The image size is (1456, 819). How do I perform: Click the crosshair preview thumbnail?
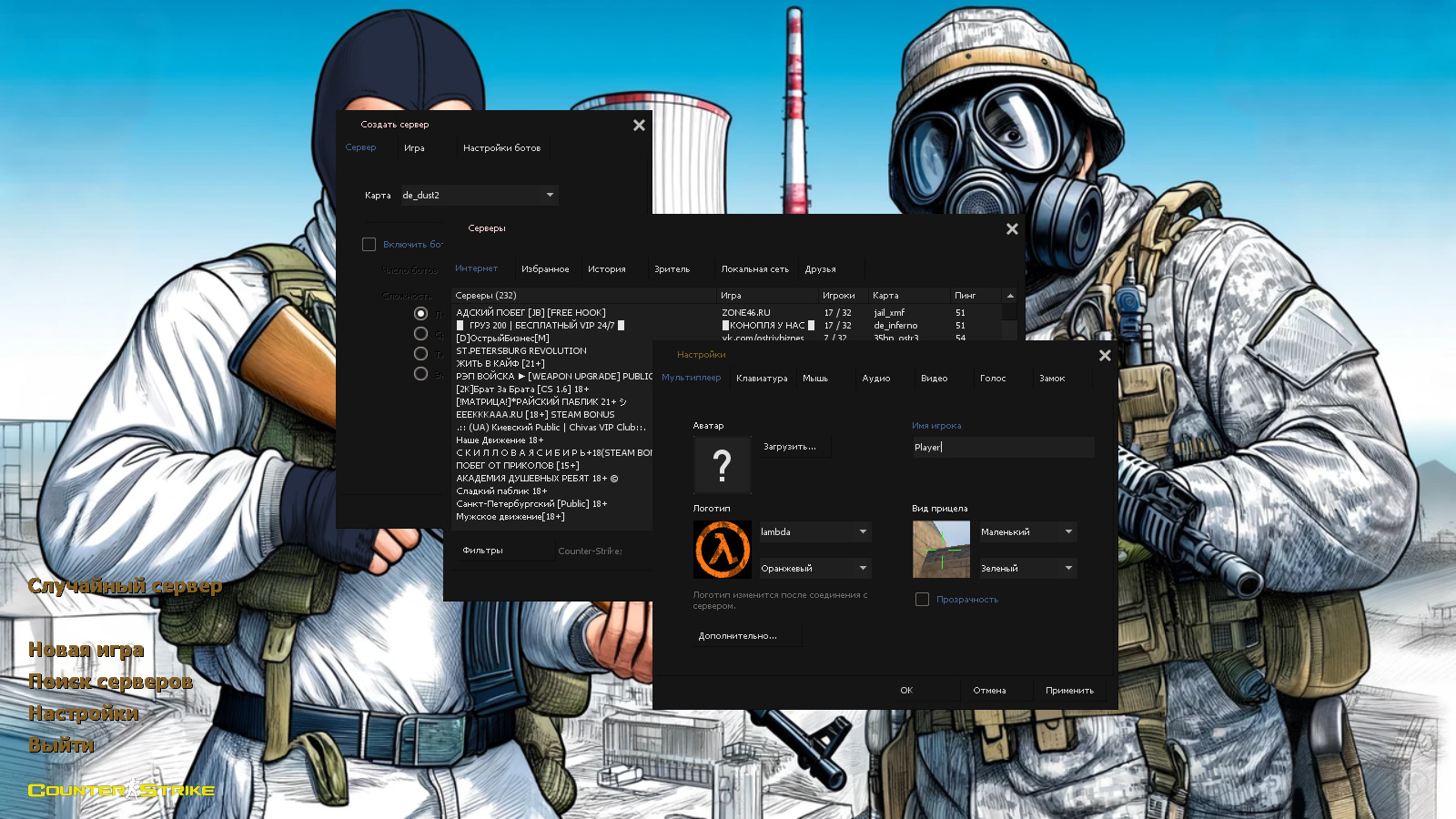click(x=941, y=550)
